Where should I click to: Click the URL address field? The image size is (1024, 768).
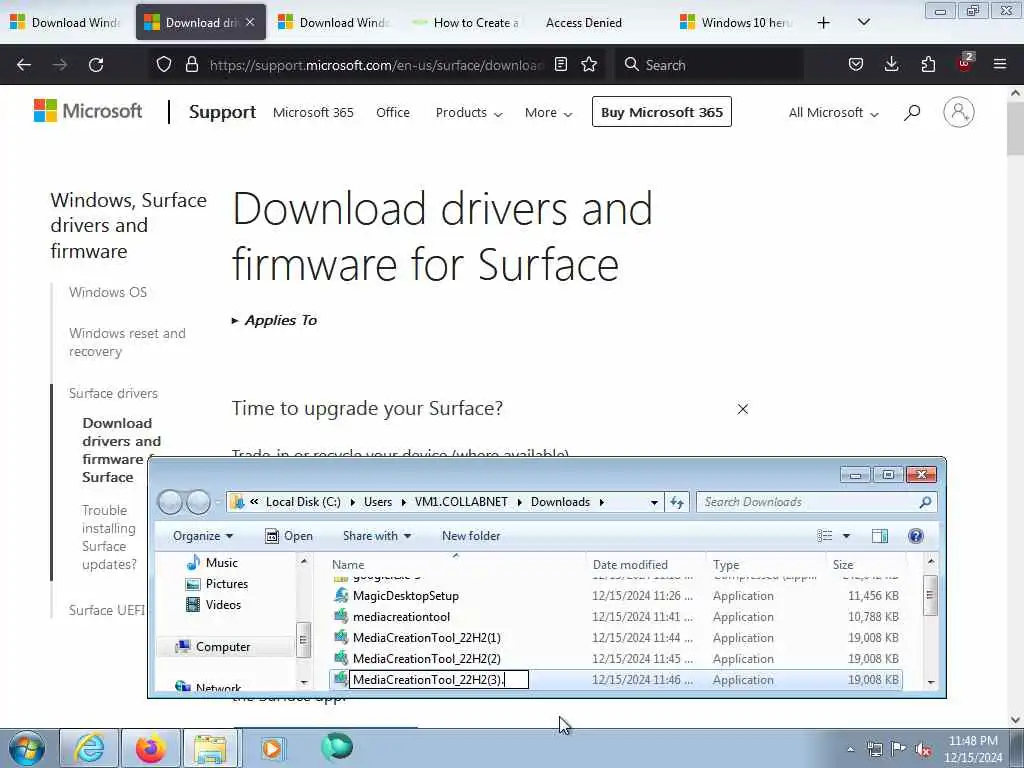[x=376, y=65]
